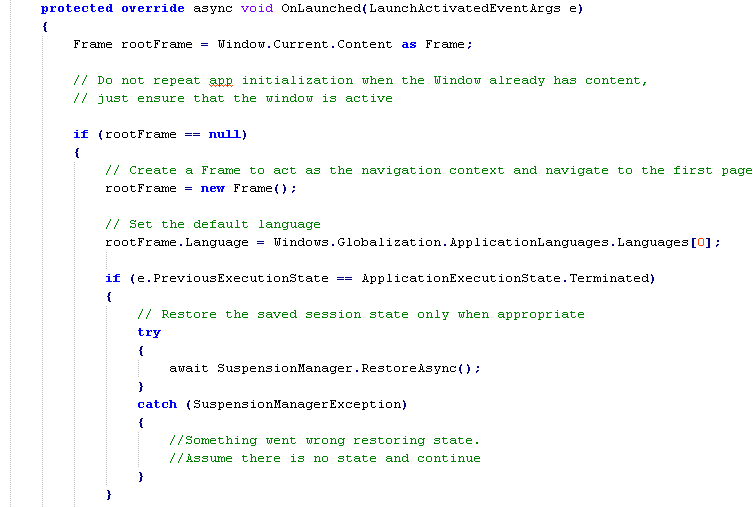
Task: Place cursor on 'protected' keyword
Action: pos(77,8)
